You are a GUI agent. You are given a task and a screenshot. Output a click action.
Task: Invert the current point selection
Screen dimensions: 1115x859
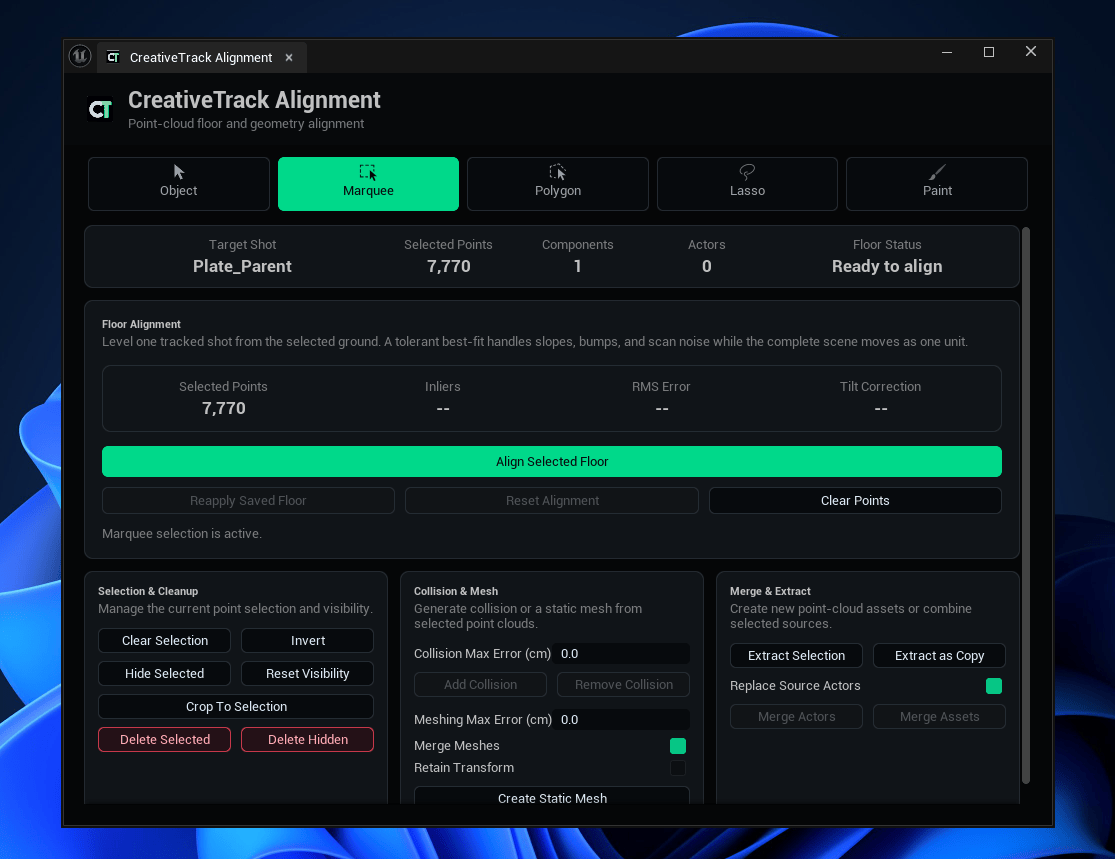(x=307, y=641)
